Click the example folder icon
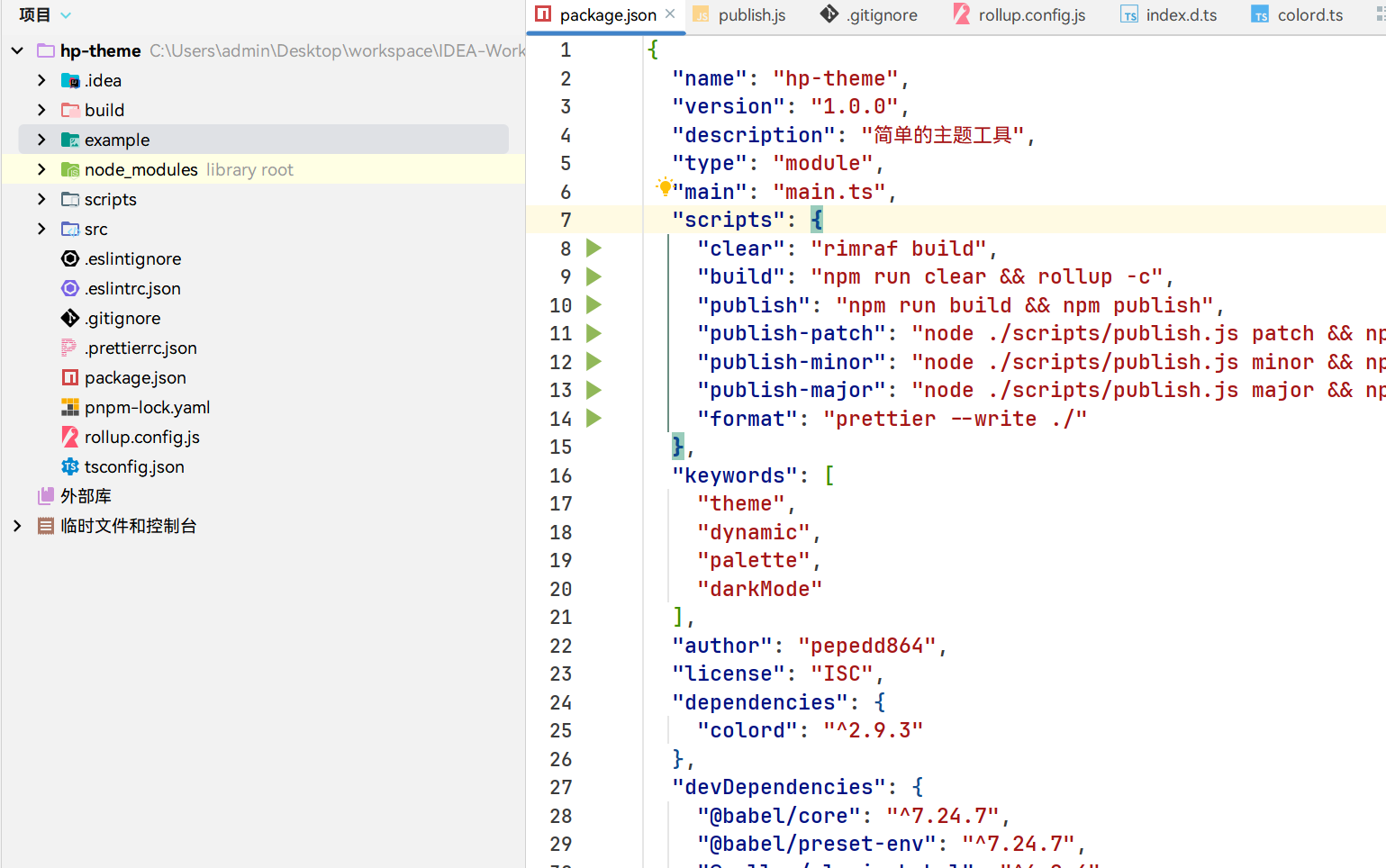 70,140
